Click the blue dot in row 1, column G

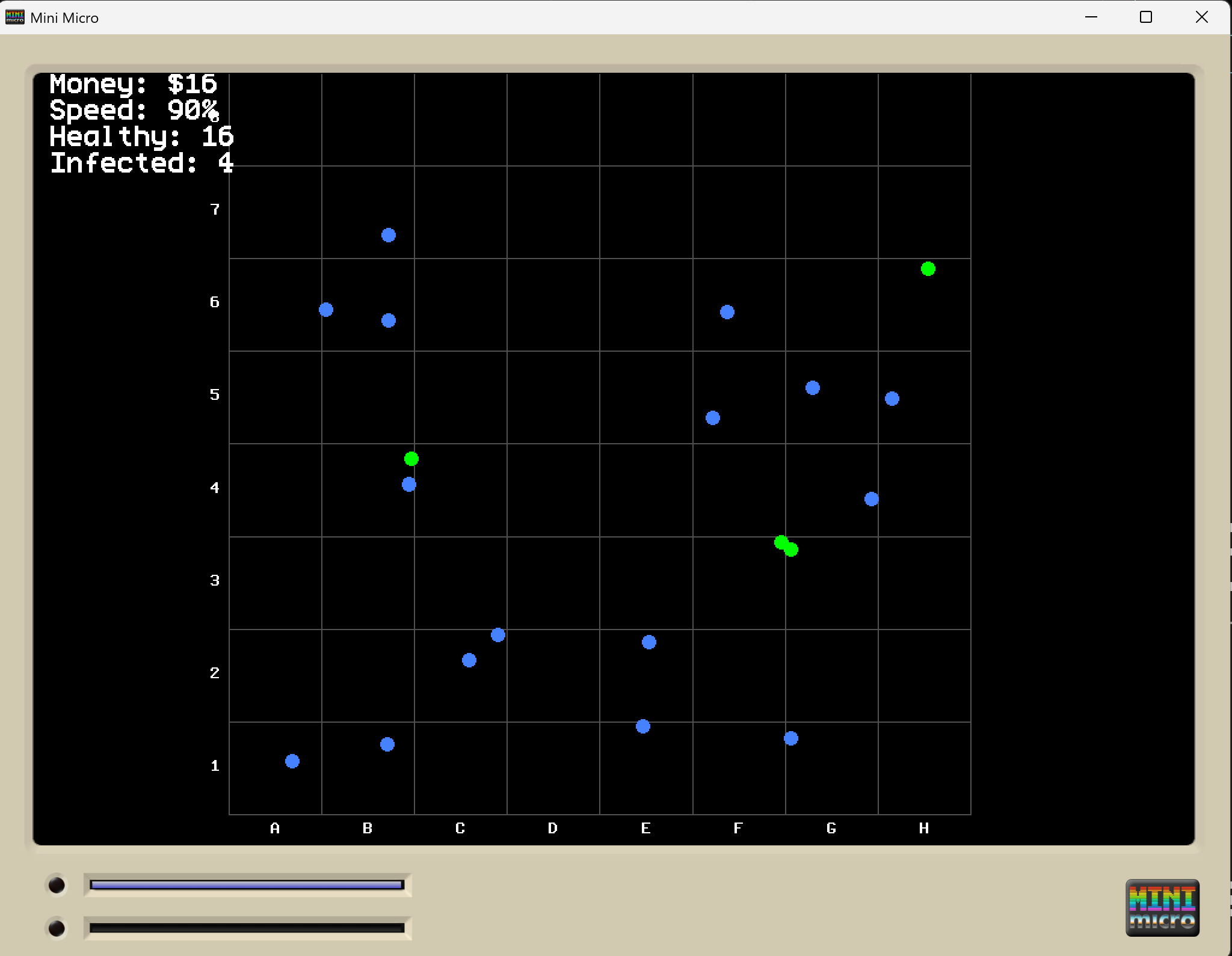[791, 738]
